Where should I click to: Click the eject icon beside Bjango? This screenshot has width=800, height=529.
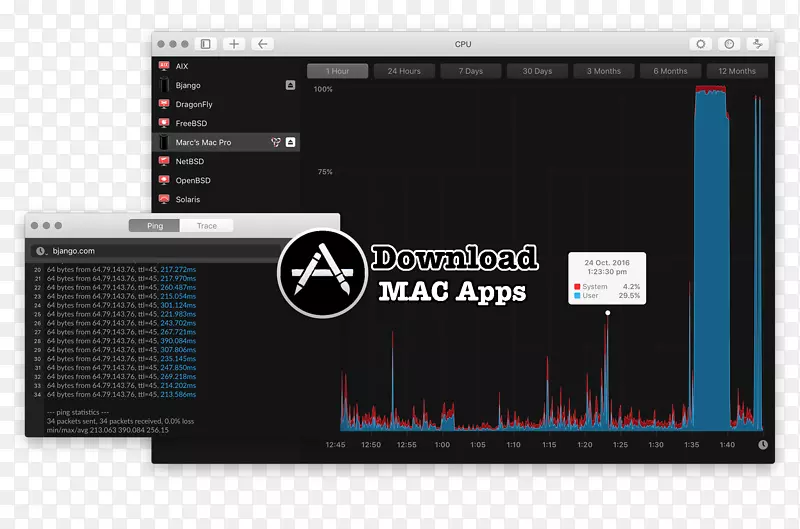(290, 86)
